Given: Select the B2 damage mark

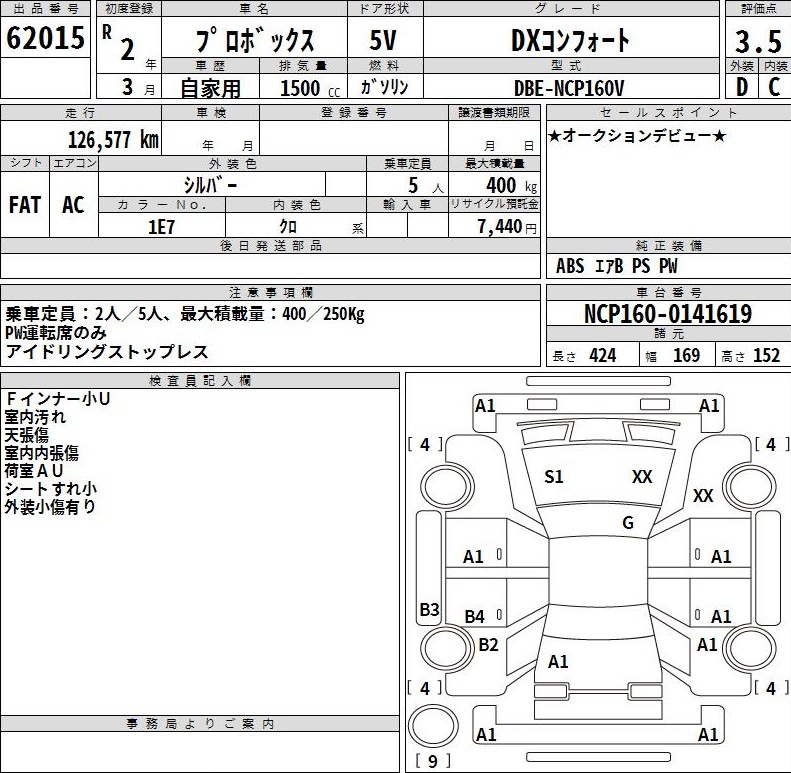Looking at the screenshot, I should coord(488,645).
